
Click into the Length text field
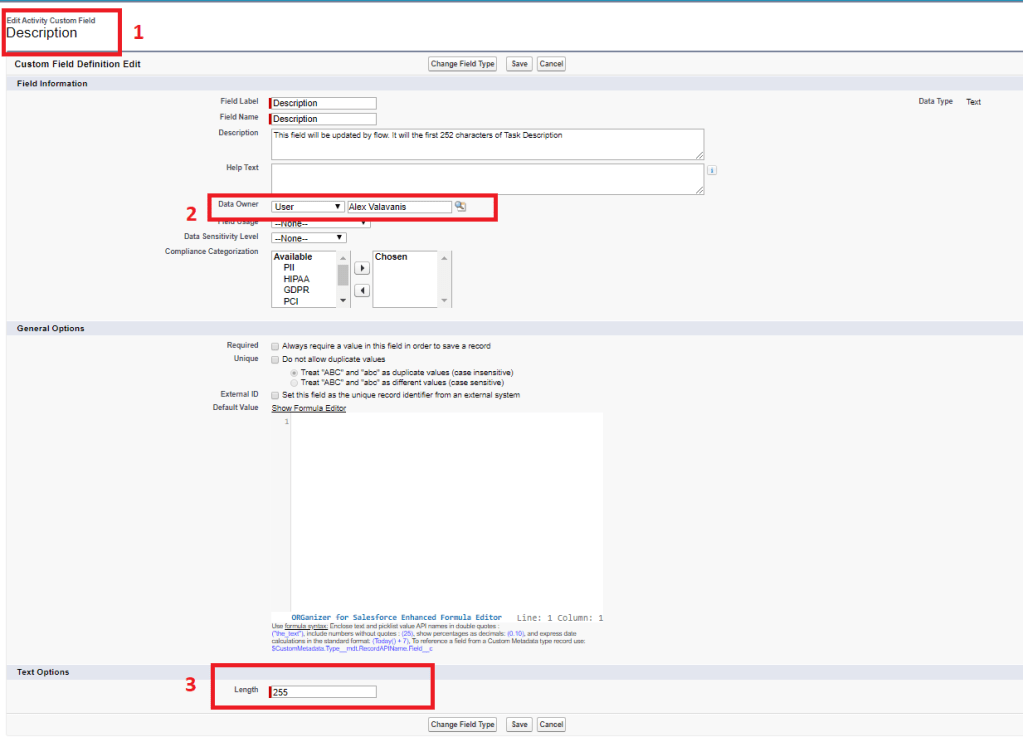[324, 692]
